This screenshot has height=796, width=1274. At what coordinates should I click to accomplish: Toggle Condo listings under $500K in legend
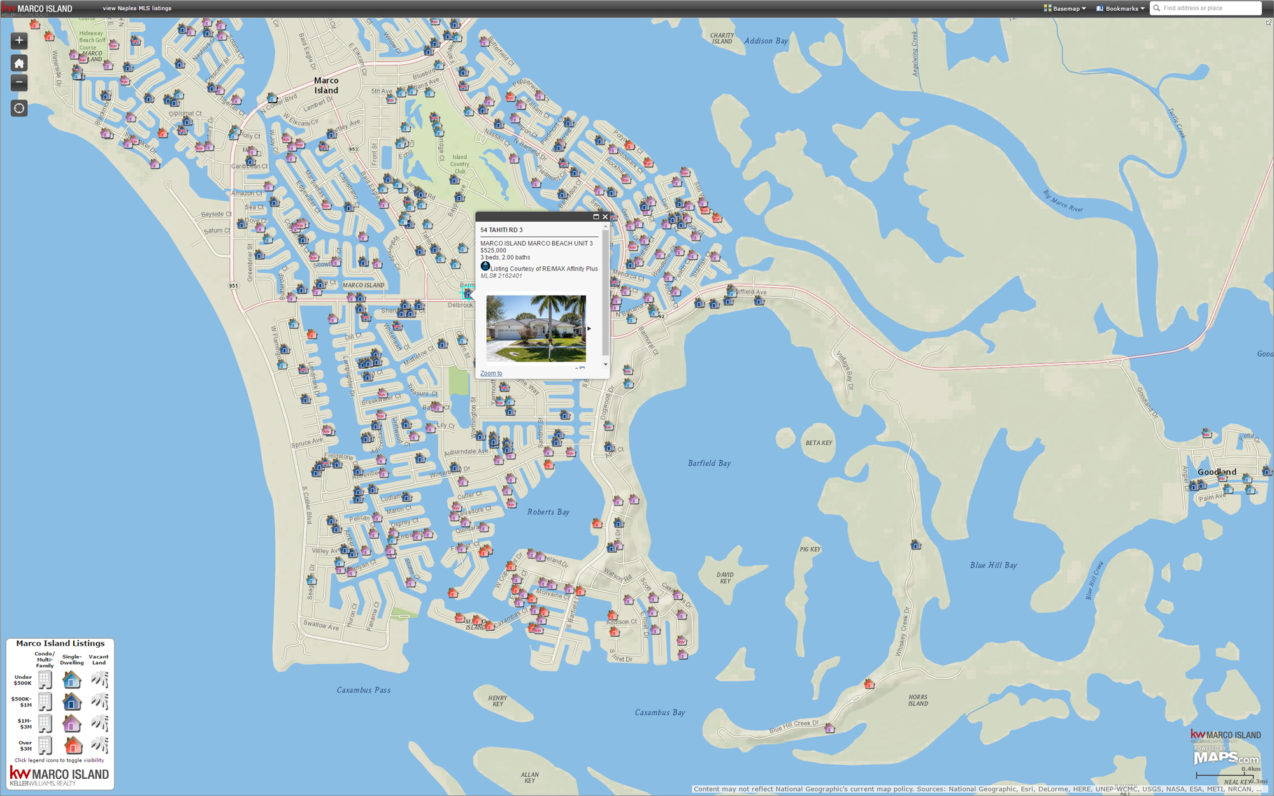coord(45,679)
